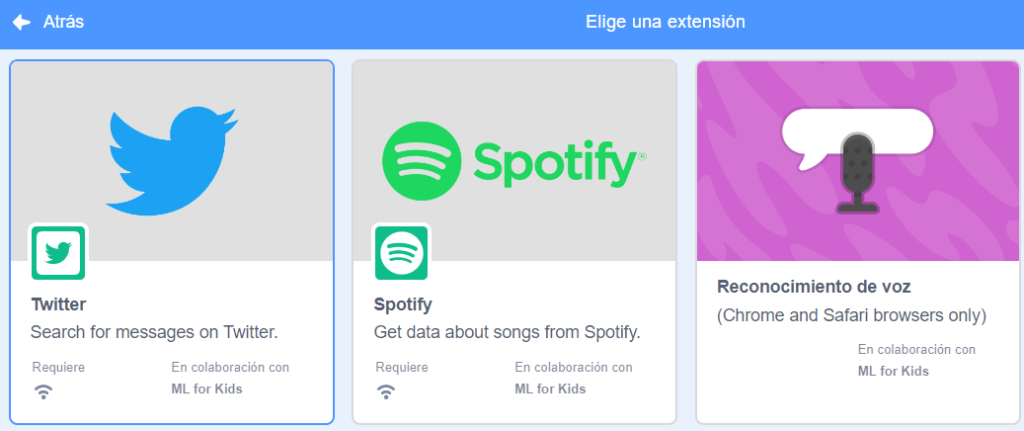Click the Spotify card Wi-Fi requirement icon

pos(386,392)
